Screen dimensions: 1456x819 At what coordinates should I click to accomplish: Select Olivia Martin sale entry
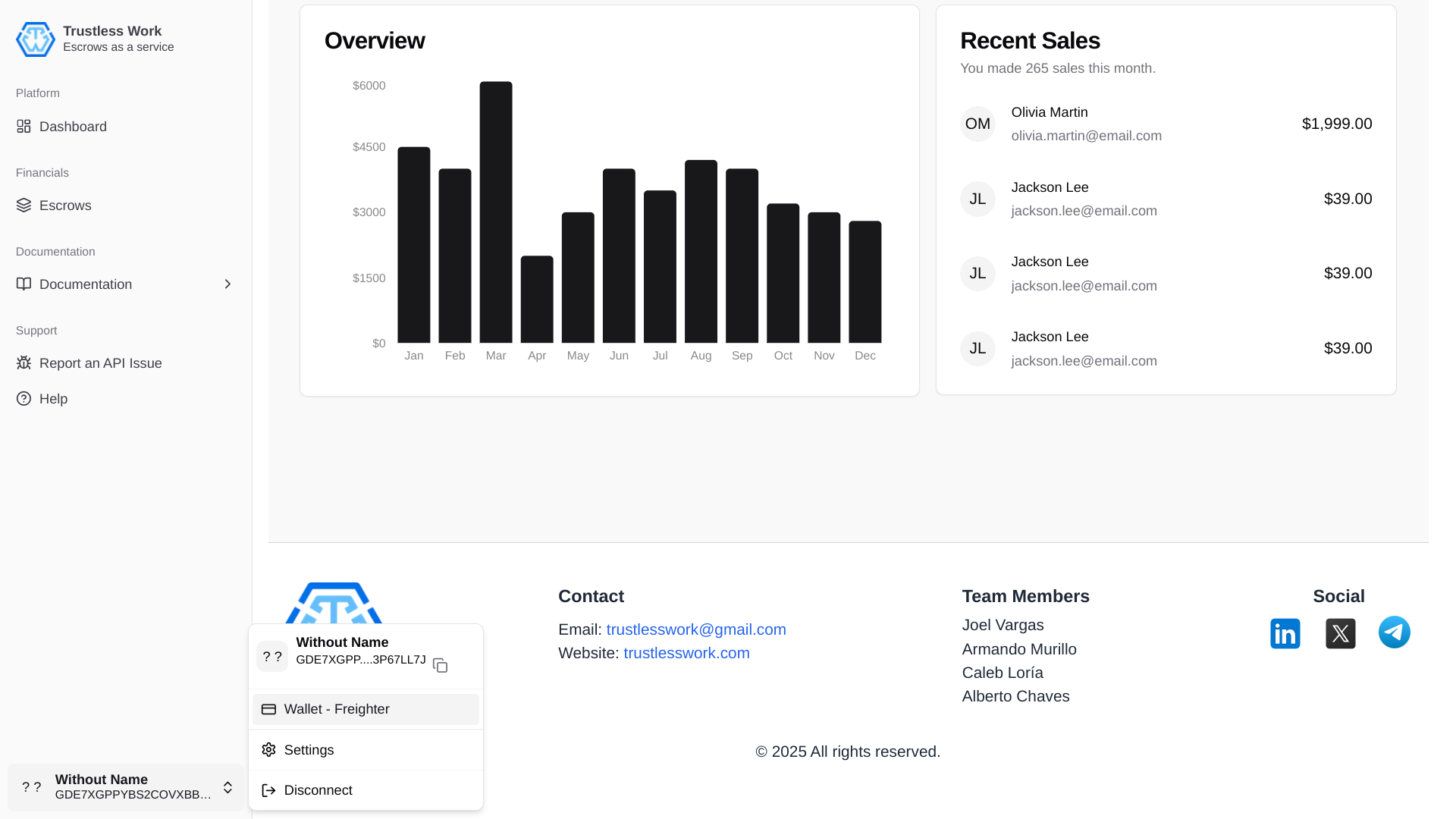tap(1166, 124)
